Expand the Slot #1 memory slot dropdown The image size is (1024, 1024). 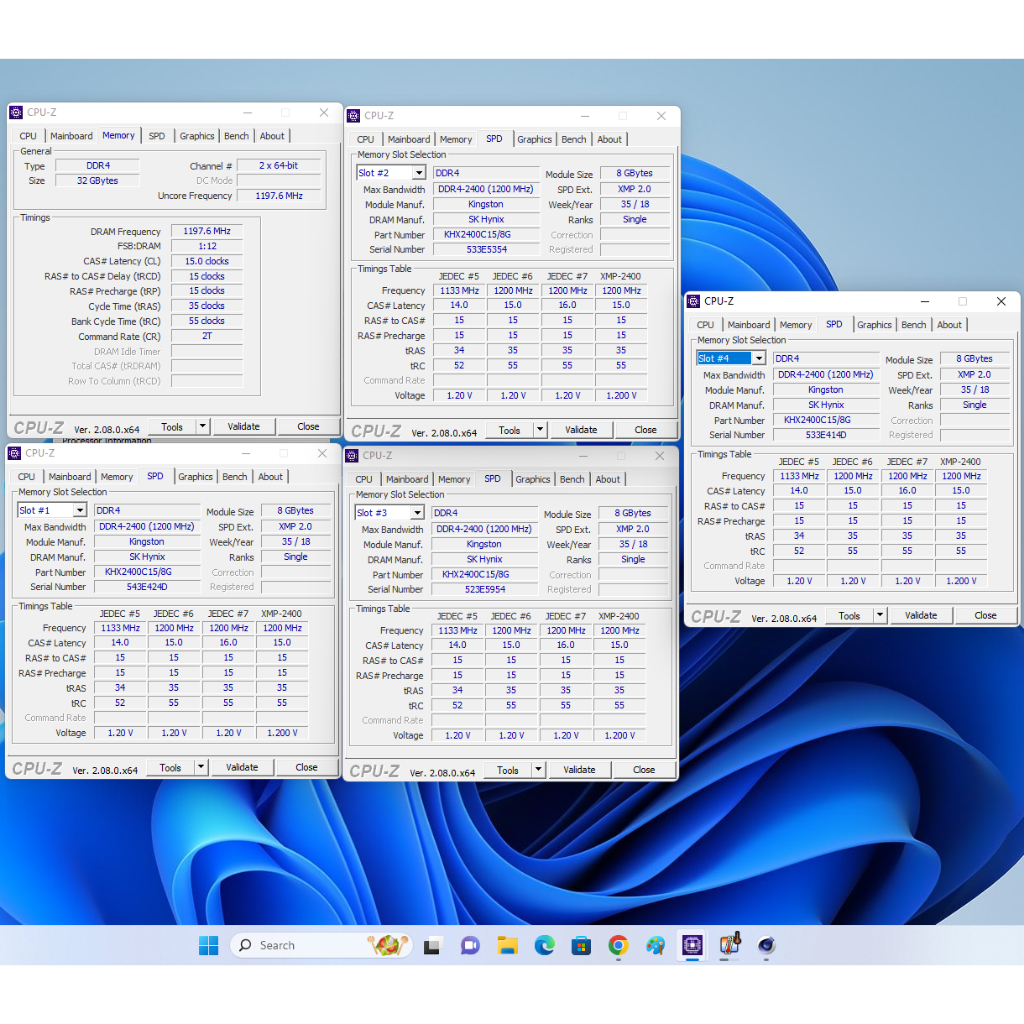[x=80, y=511]
